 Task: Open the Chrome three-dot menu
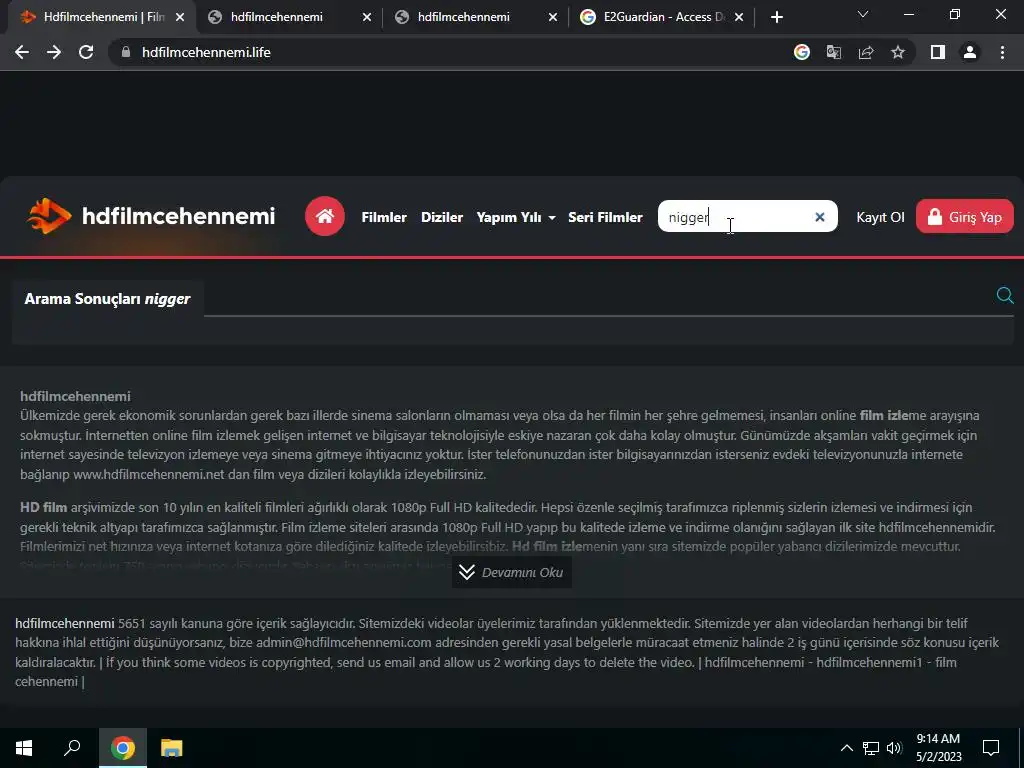coord(1002,52)
